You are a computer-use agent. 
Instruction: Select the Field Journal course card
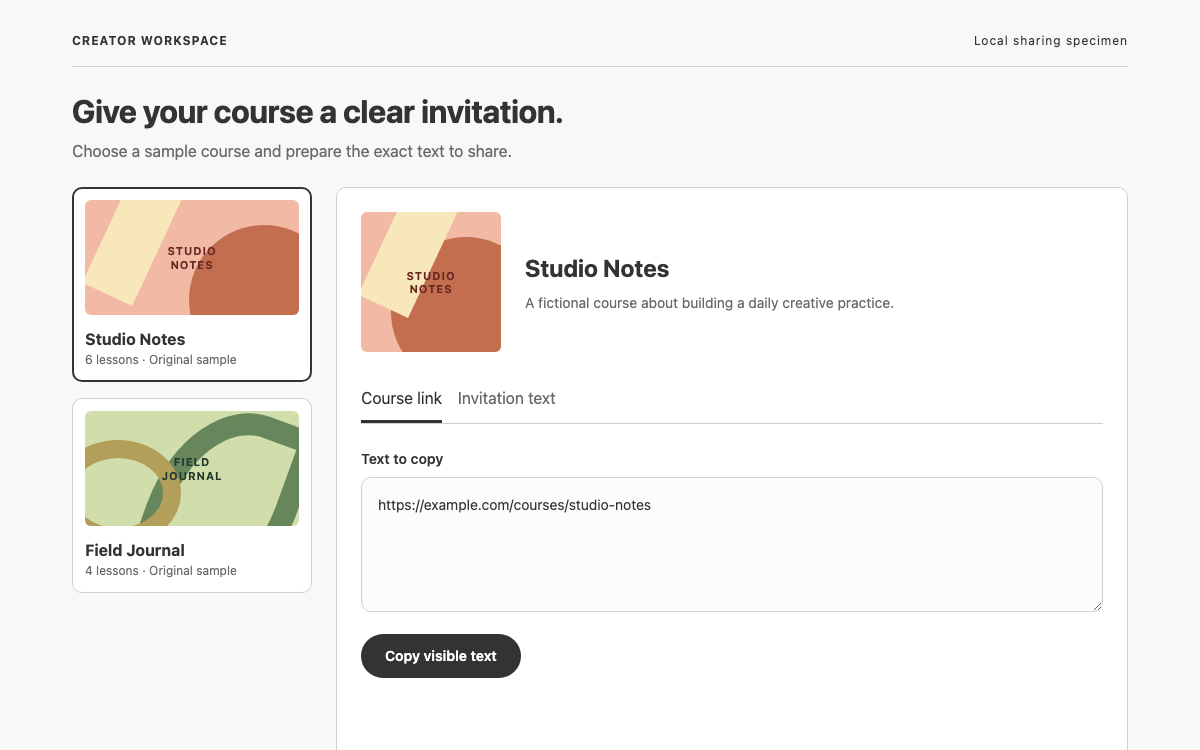point(192,495)
